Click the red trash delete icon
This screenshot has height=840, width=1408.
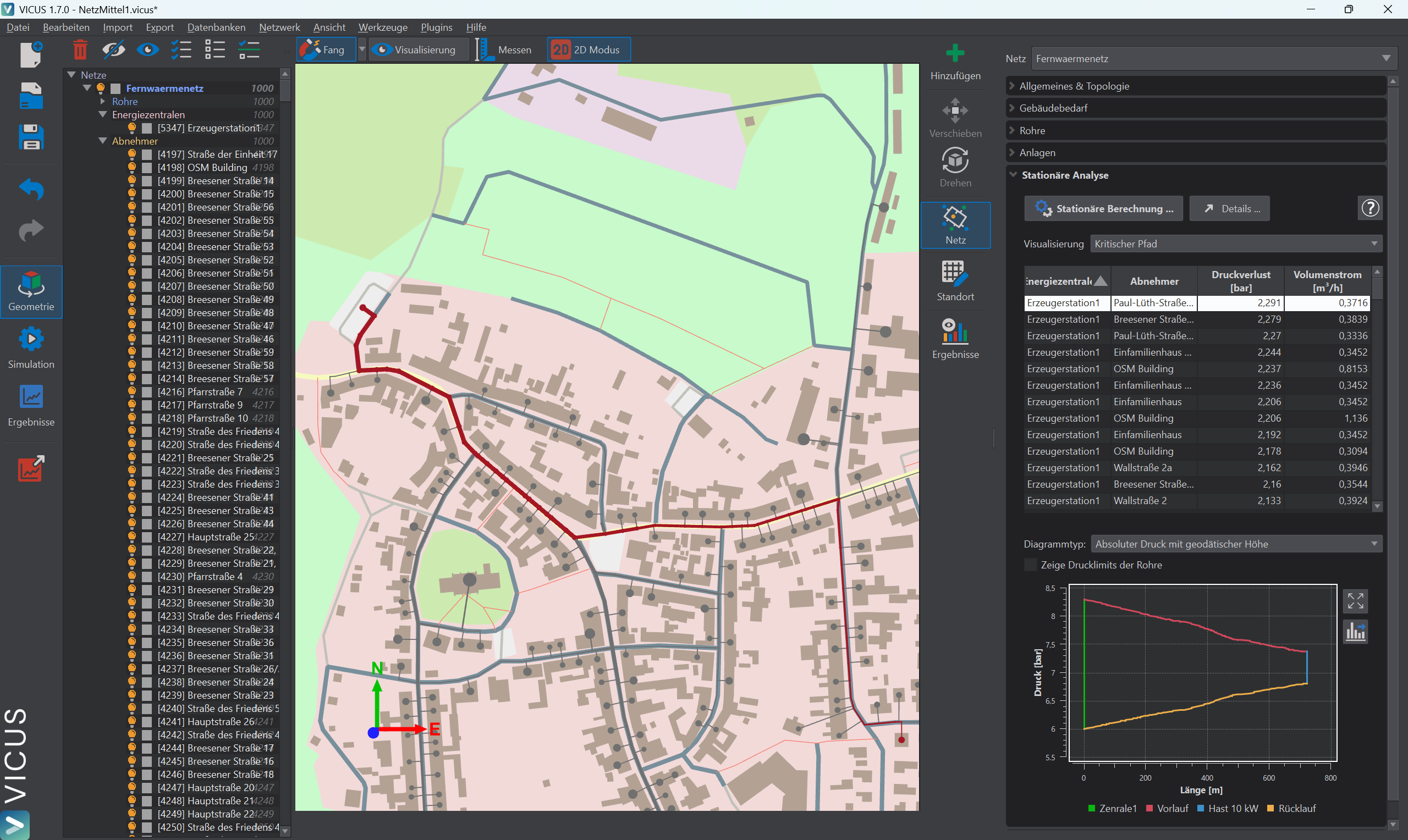point(80,50)
